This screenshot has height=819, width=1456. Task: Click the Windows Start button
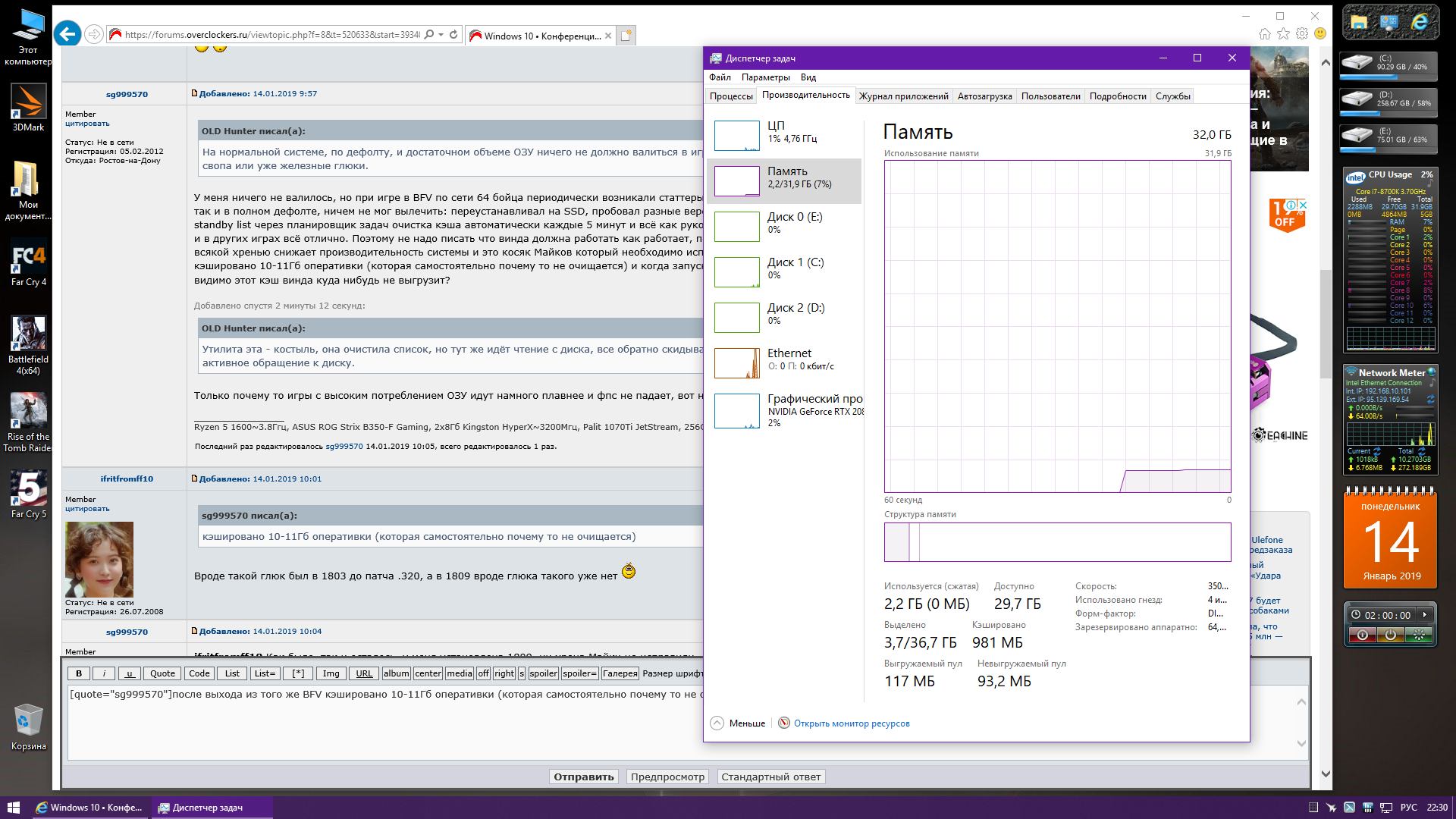[13, 808]
